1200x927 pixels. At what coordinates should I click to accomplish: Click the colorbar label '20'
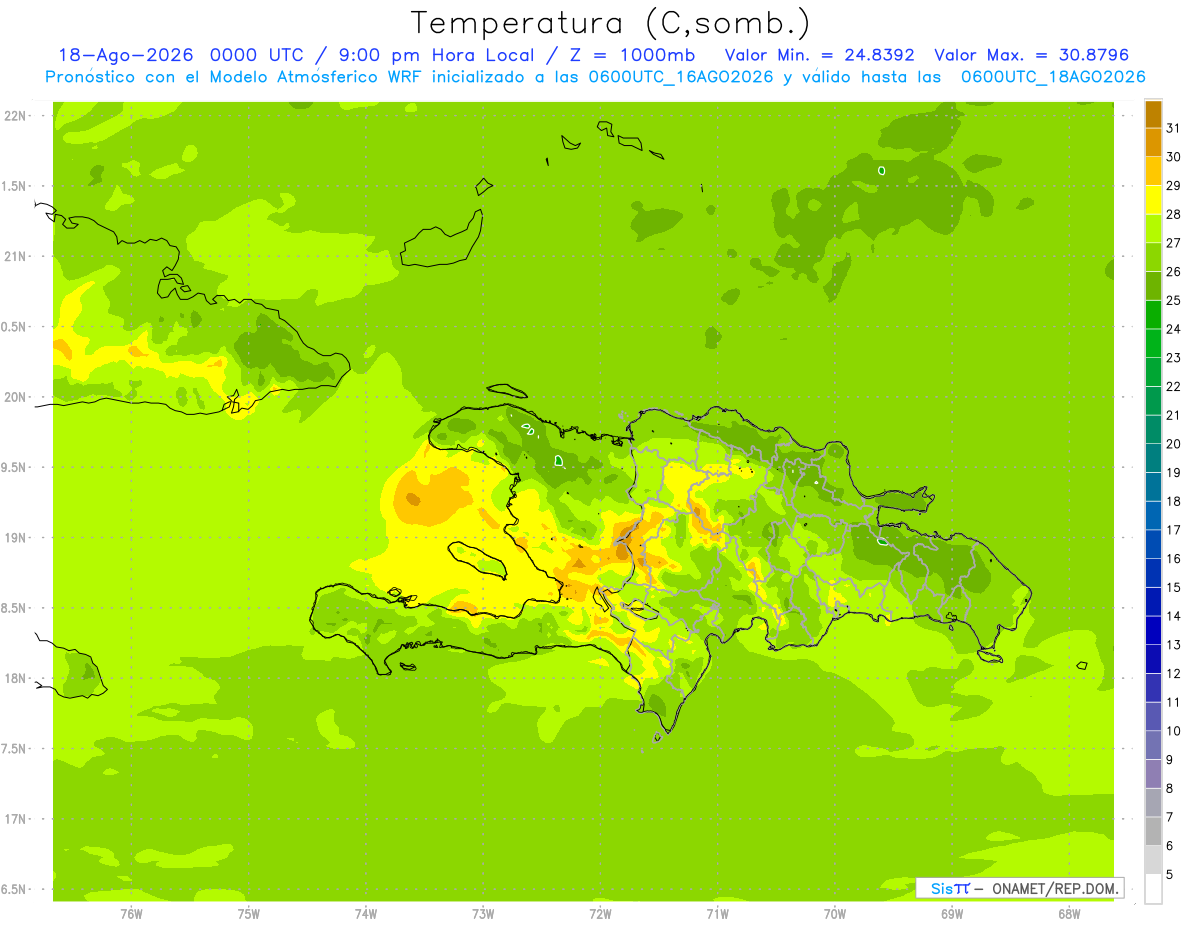pos(1174,443)
